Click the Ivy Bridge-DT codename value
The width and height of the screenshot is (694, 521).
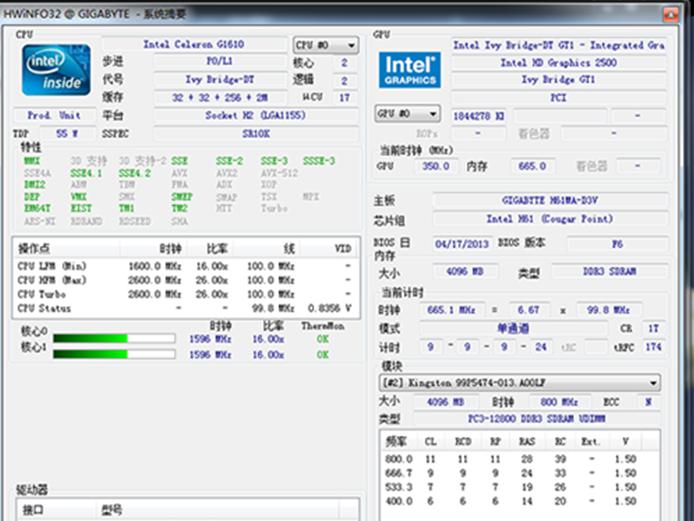coord(220,80)
